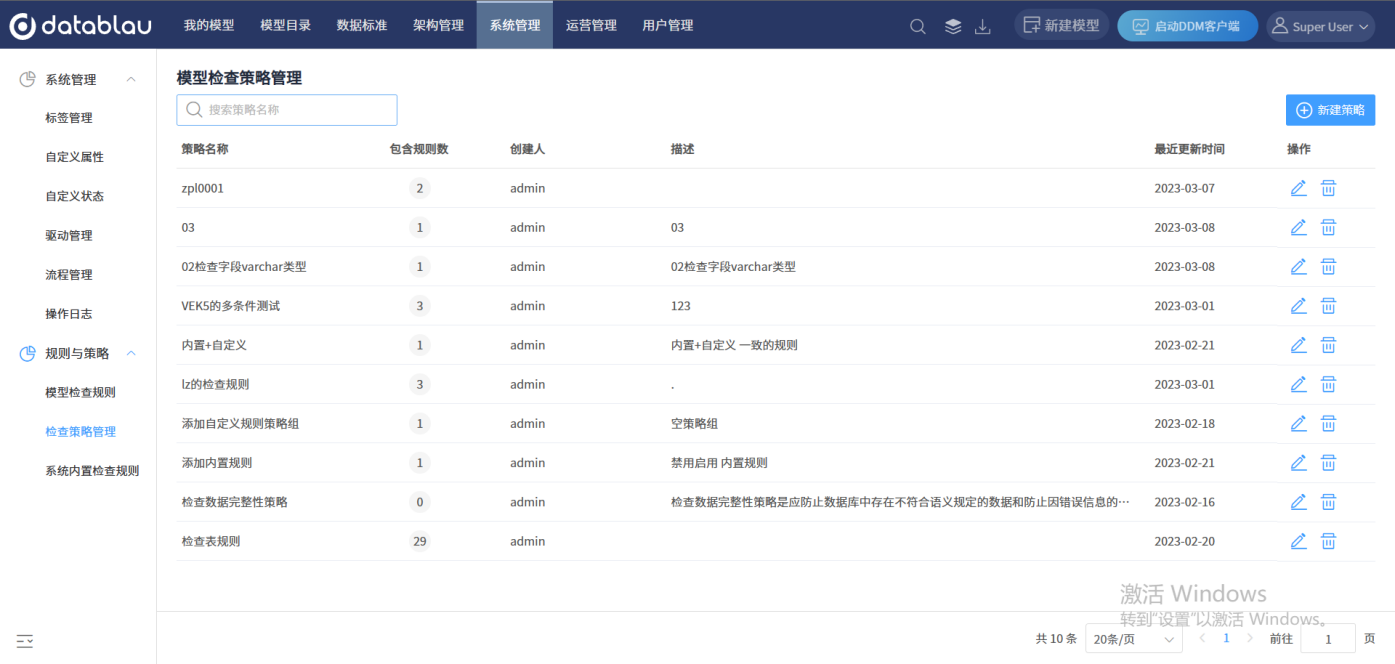
Task: Edit the VEK5的多条件测试 strategy
Action: (1298, 305)
